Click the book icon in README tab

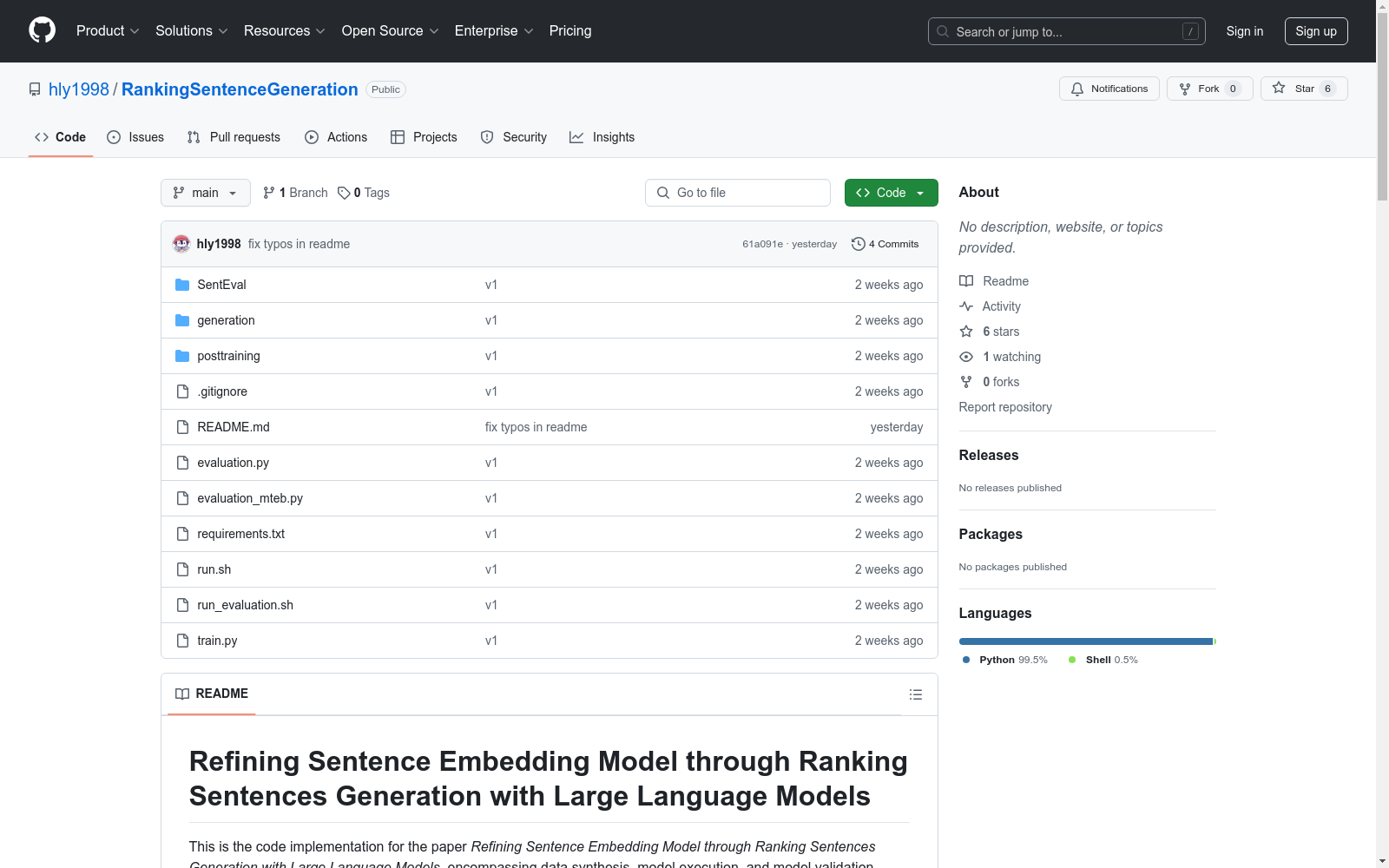pos(182,694)
